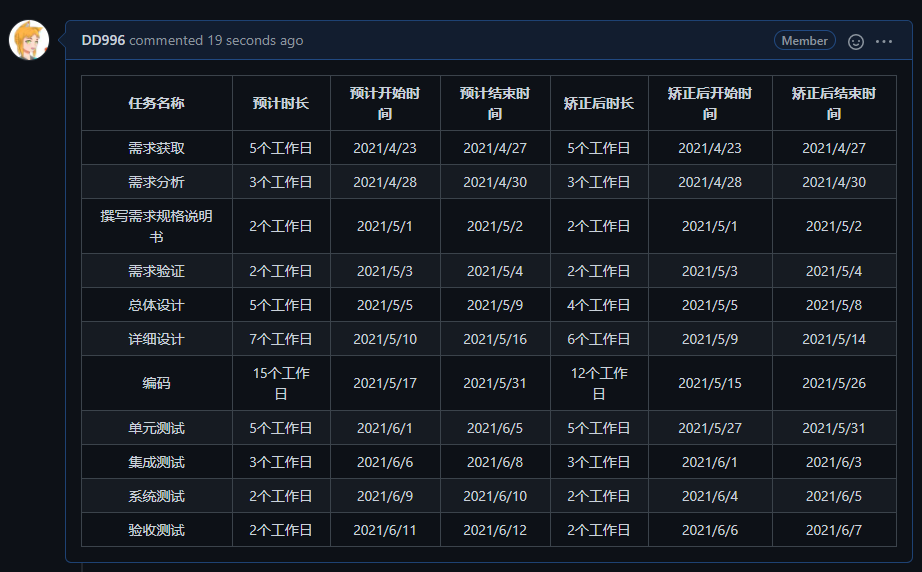Click the 2021/6/7 corrected end date cell
Image resolution: width=922 pixels, height=572 pixels.
(x=834, y=530)
